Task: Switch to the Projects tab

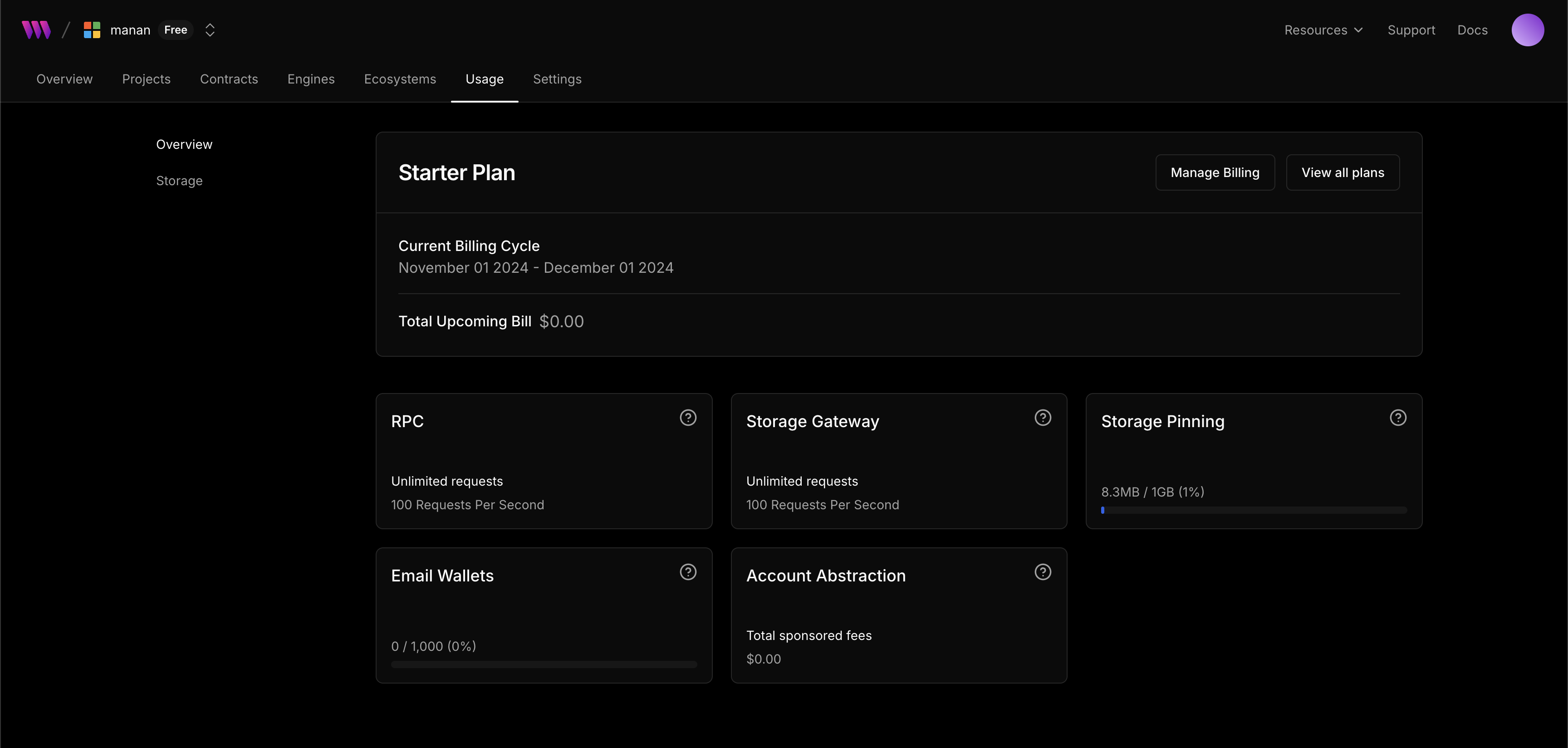Action: click(x=146, y=79)
